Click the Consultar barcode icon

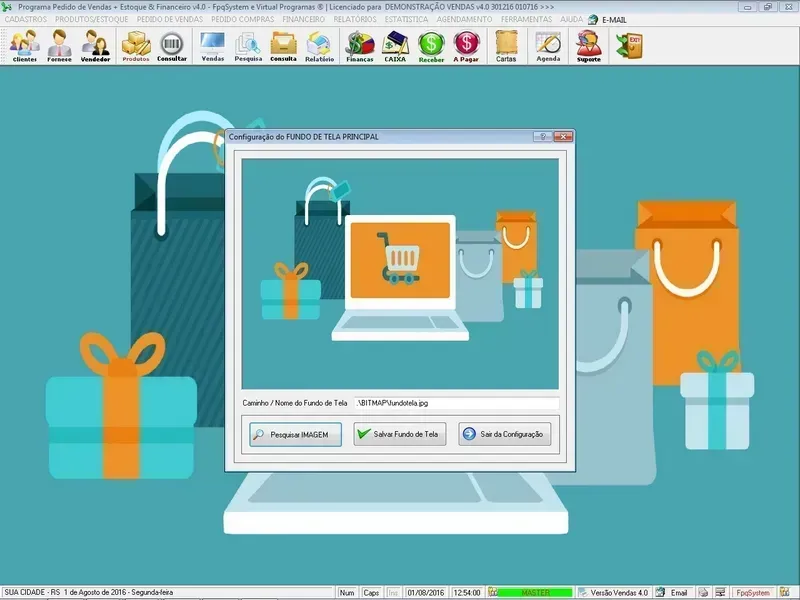172,46
